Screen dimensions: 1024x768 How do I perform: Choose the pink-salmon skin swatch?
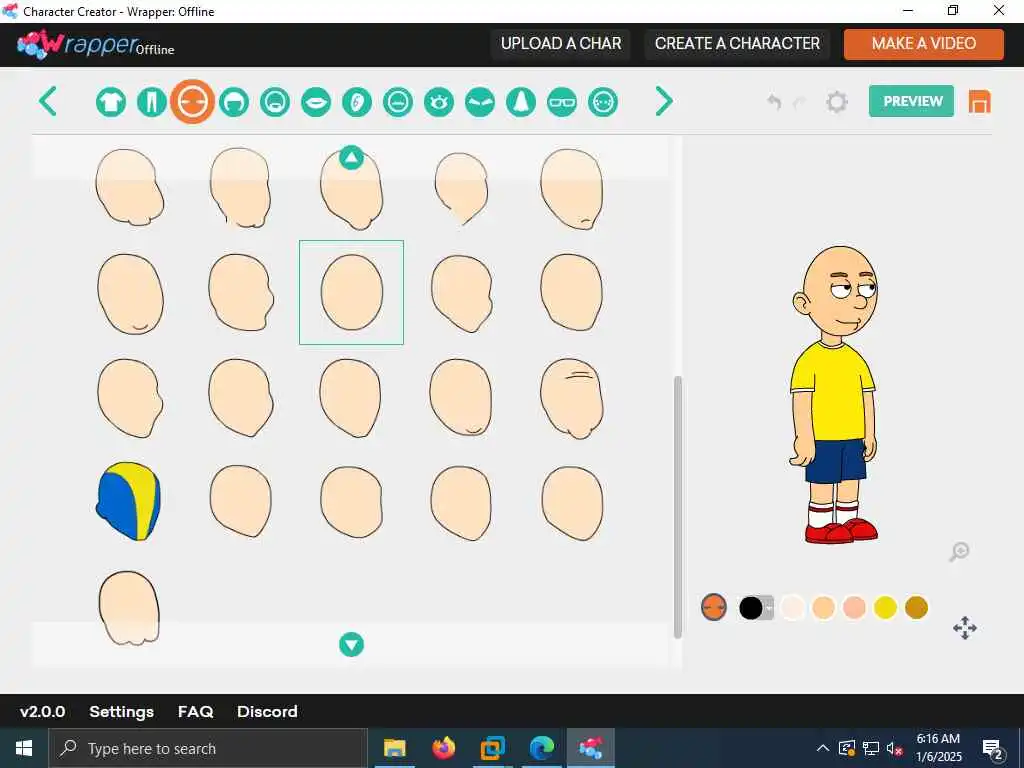(x=854, y=607)
